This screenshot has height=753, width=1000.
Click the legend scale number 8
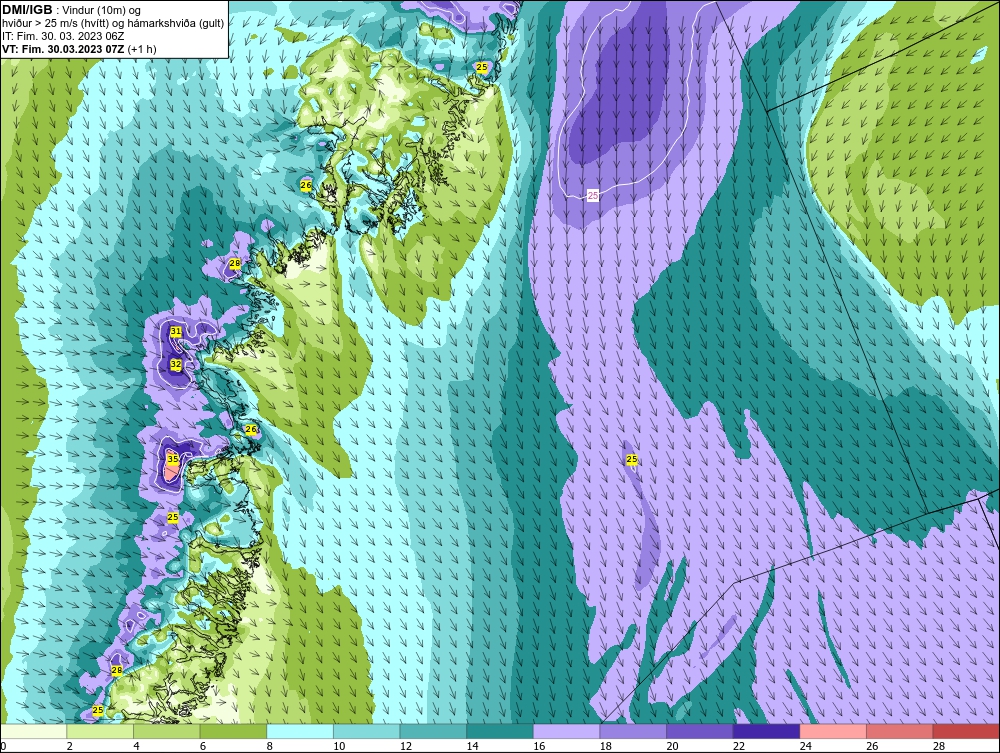point(270,746)
